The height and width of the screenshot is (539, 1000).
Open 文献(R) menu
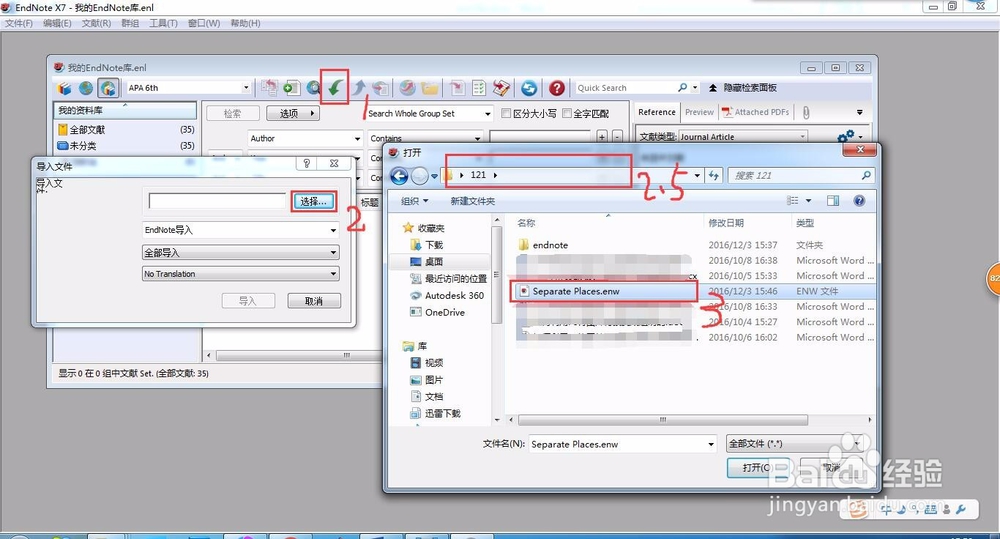pos(96,23)
